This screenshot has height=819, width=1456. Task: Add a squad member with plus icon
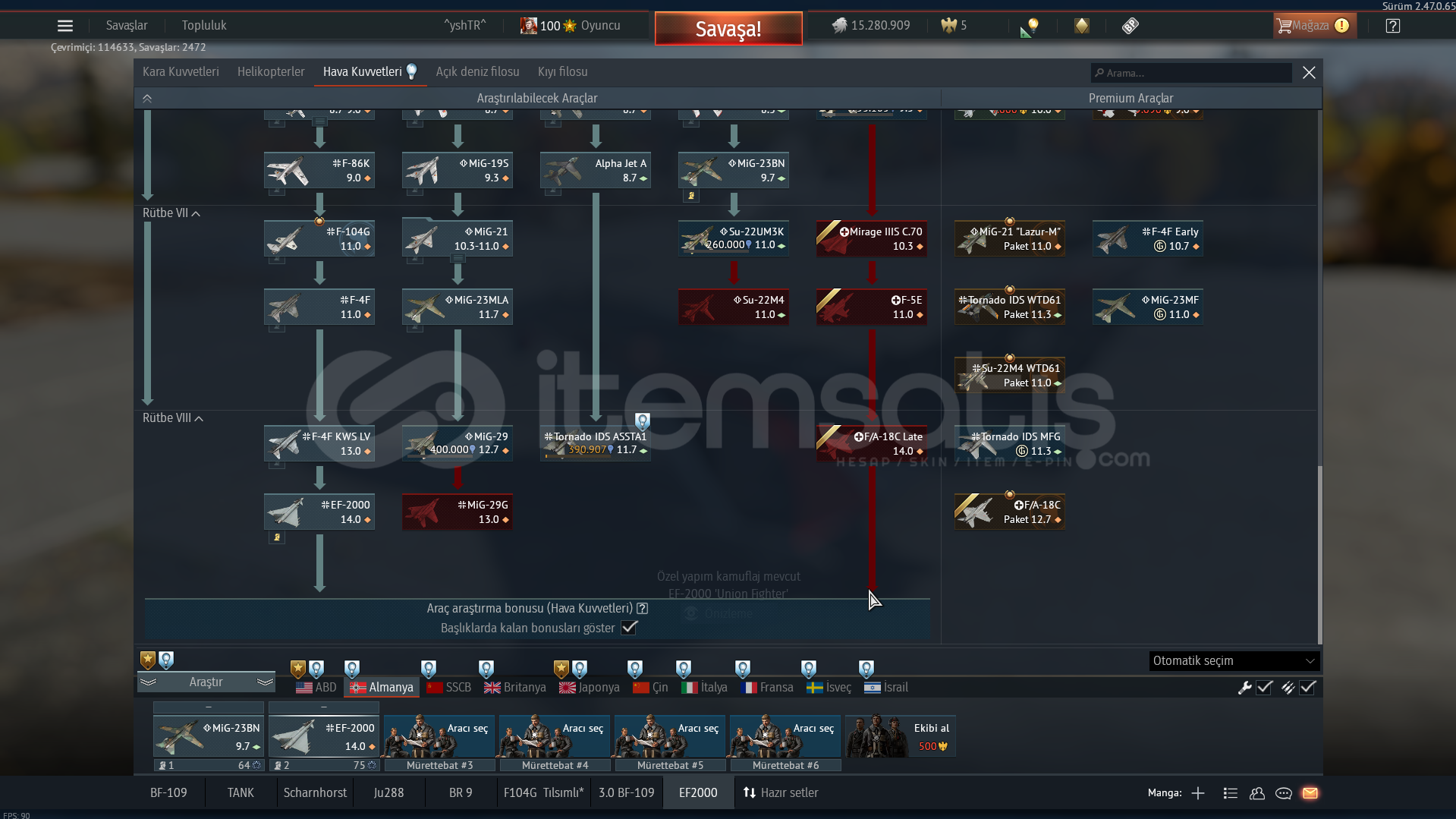click(x=1198, y=793)
